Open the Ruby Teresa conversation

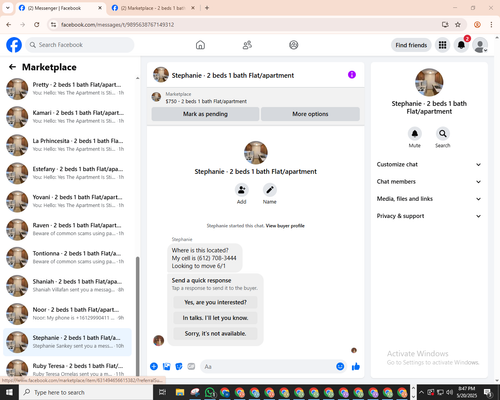pyautogui.click(x=68, y=368)
